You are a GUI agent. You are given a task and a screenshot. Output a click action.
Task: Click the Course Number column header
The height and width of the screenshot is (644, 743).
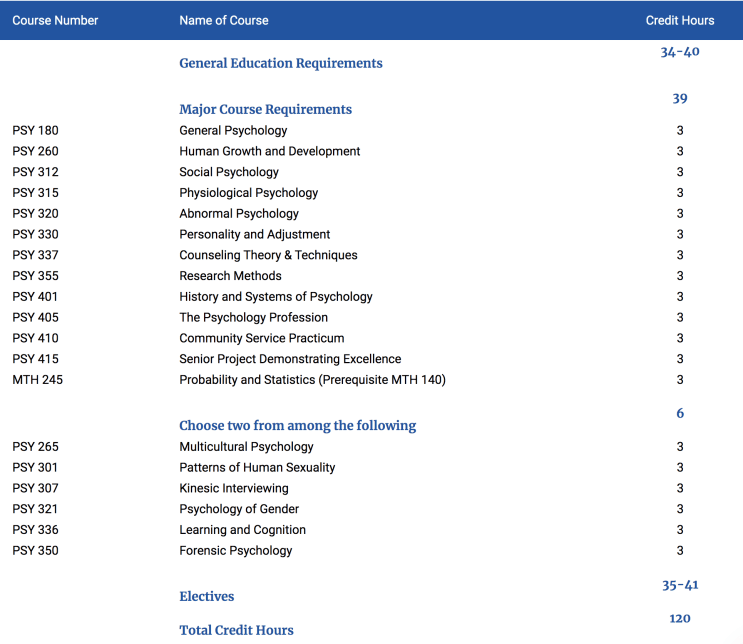[x=55, y=20]
